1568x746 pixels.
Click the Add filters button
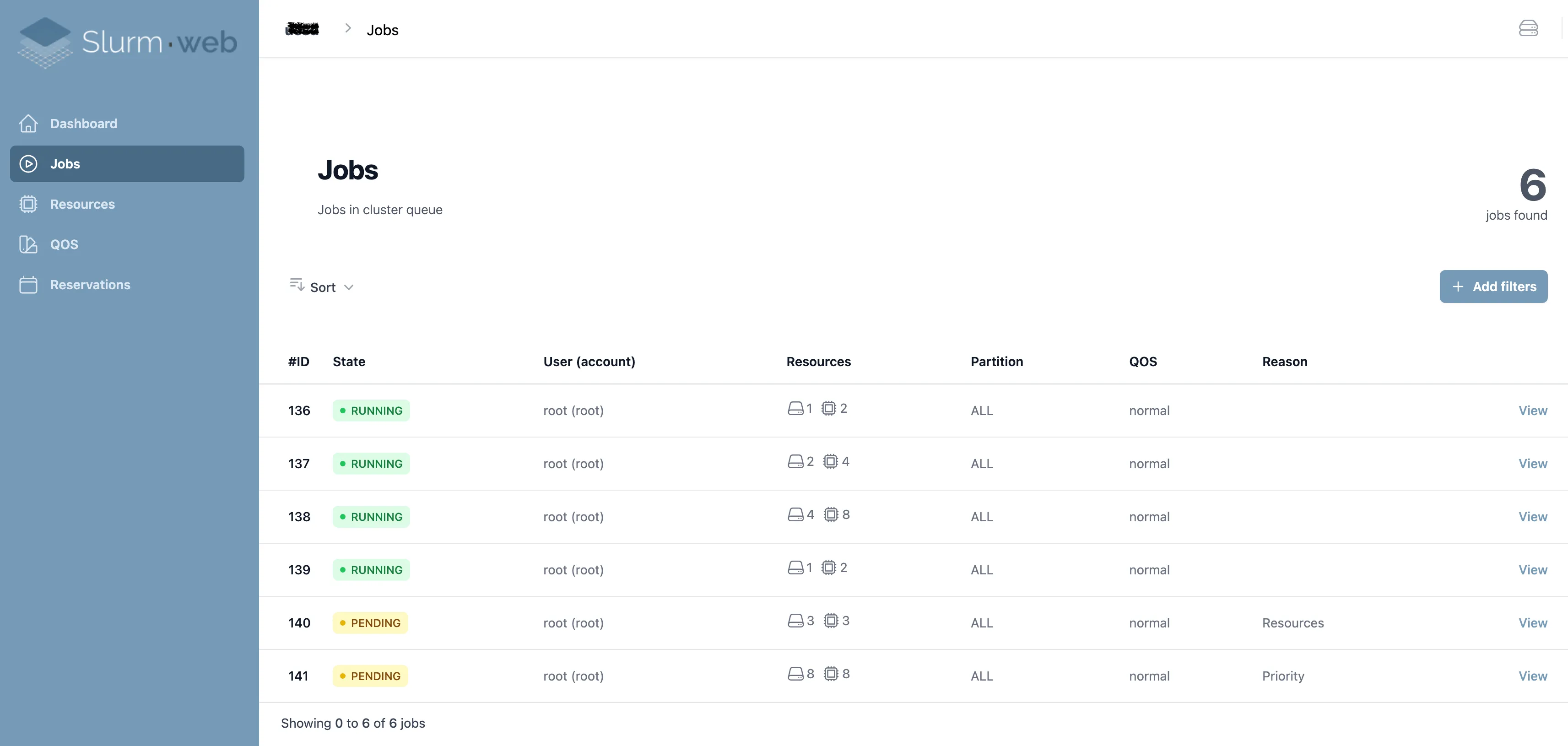click(1493, 287)
